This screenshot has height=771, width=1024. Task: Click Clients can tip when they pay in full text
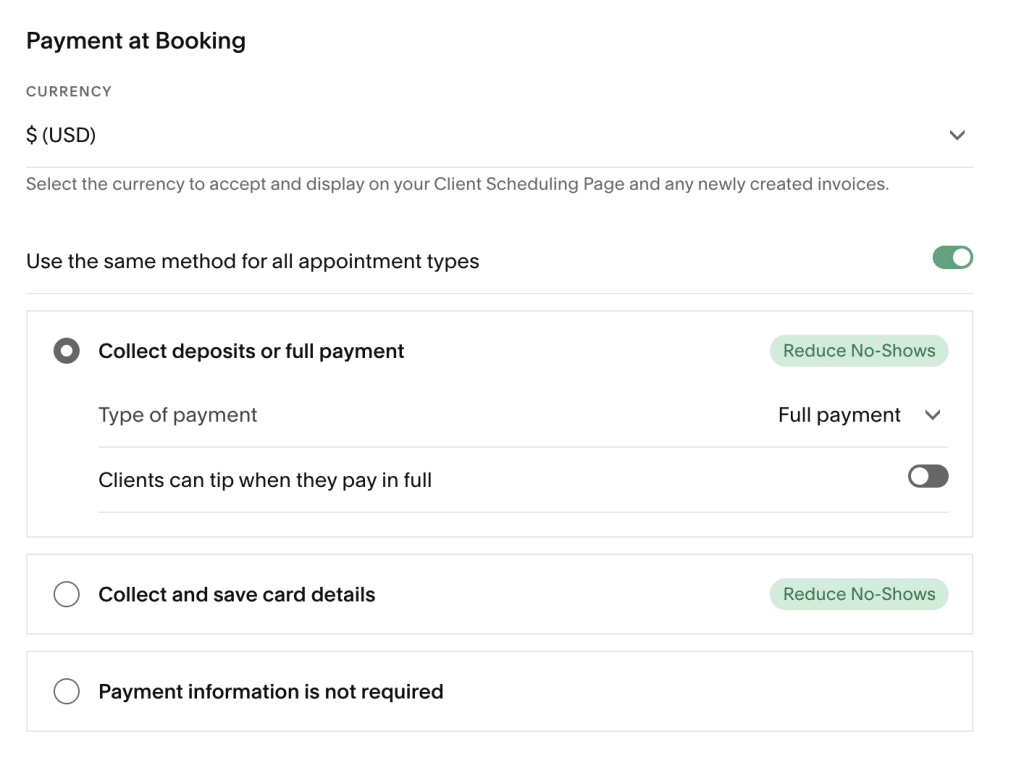click(265, 480)
